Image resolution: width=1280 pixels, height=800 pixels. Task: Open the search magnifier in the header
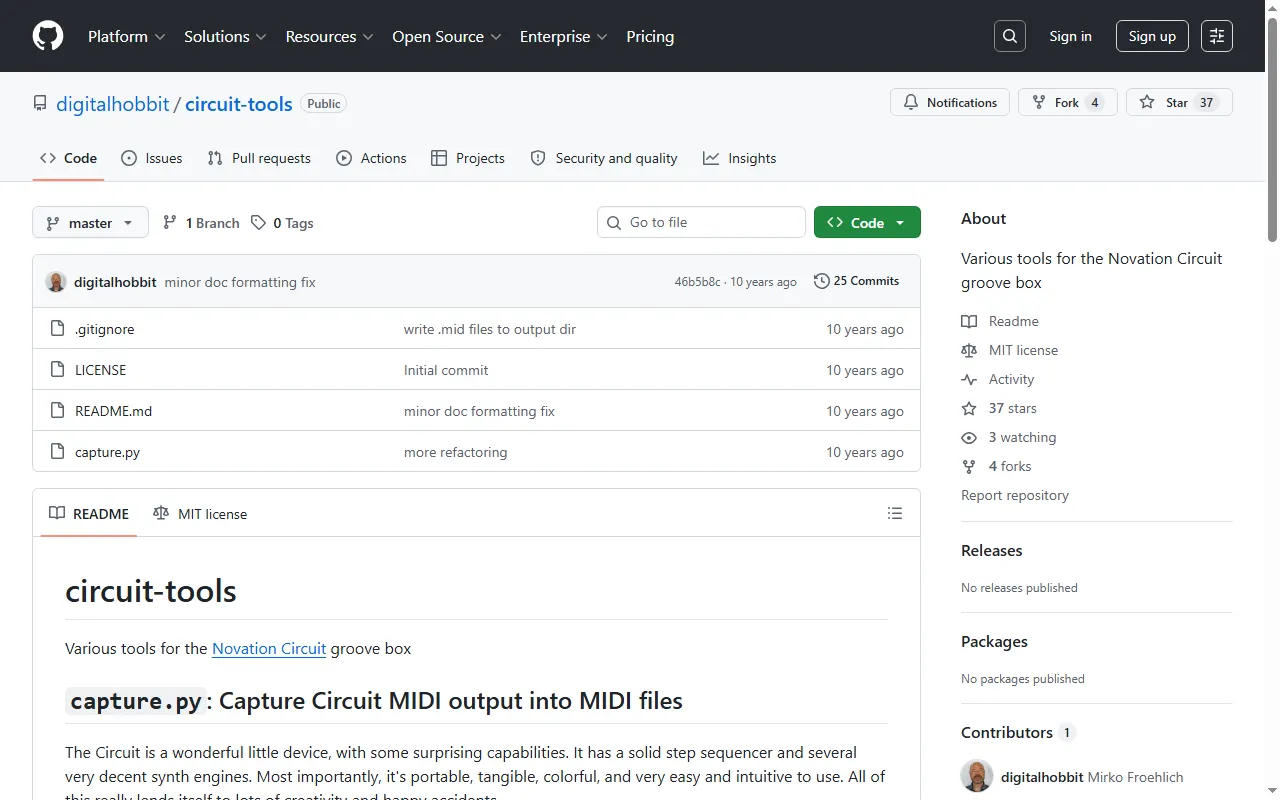point(1010,36)
